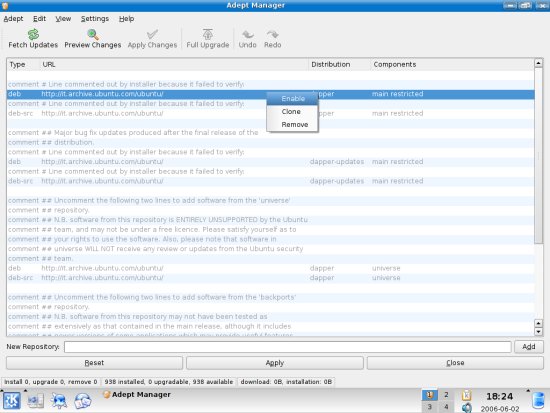The height and width of the screenshot is (413, 550).
Task: Click the Apply button below the list
Action: pos(275,363)
